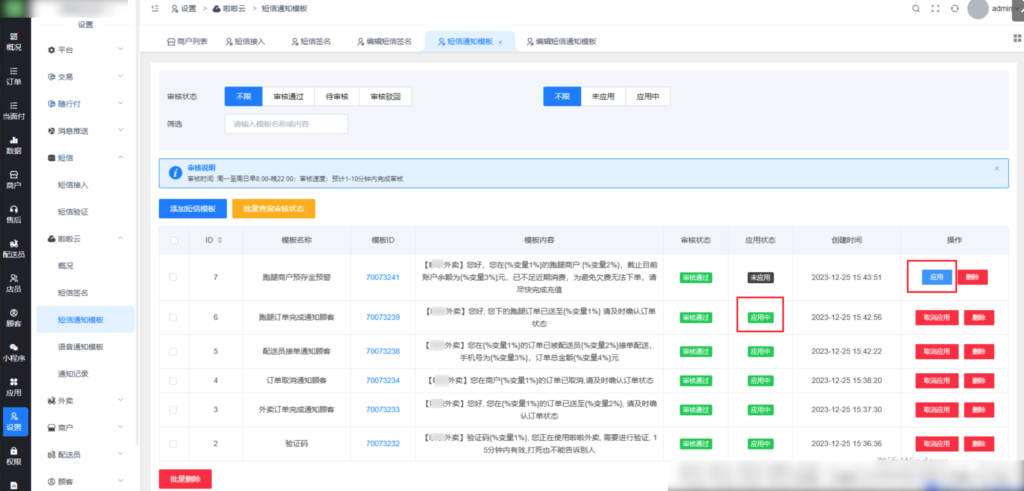Open 短信验证 menu item
The width and height of the screenshot is (1024, 491).
pos(73,212)
